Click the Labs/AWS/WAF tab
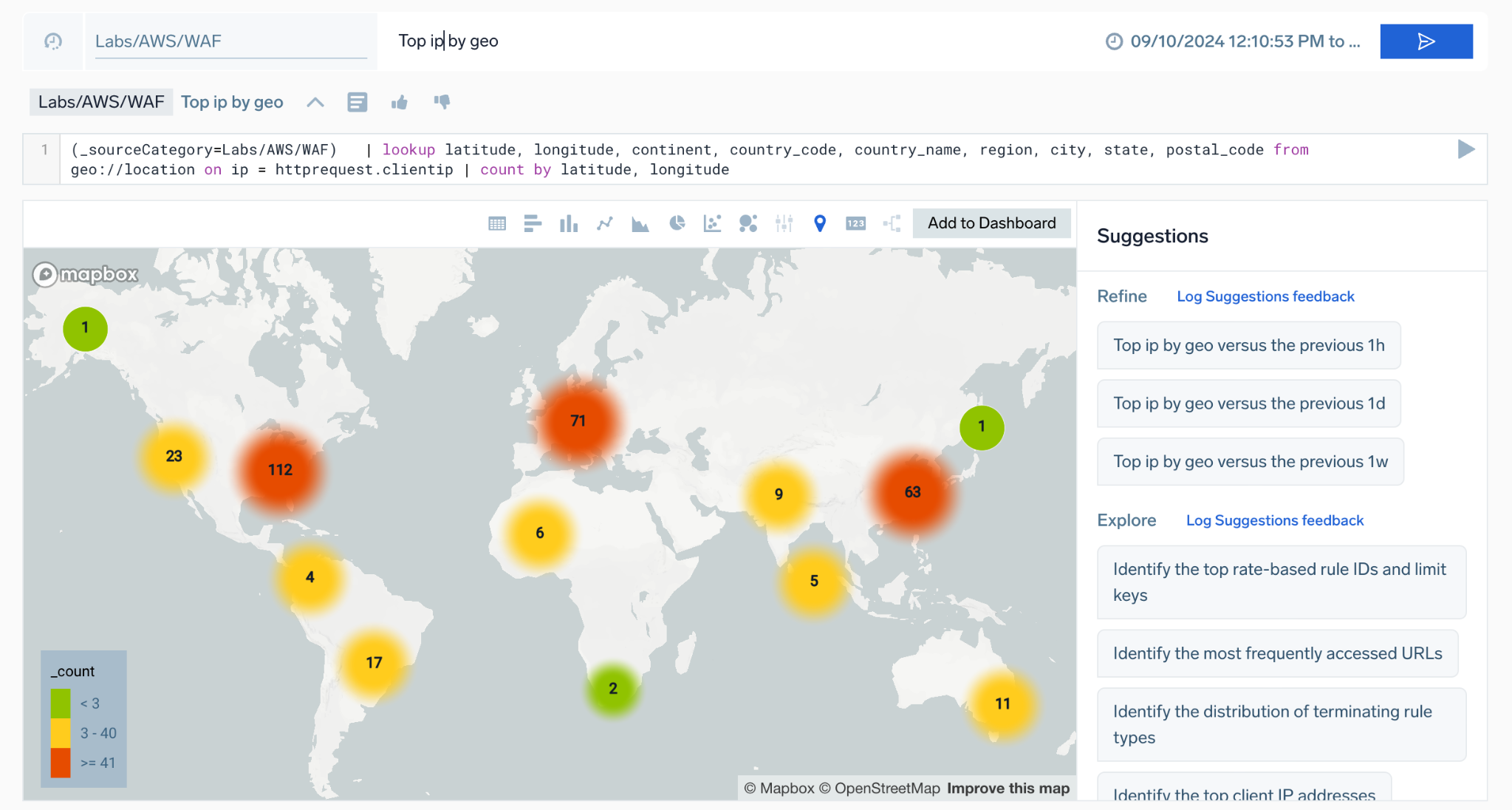Viewport: 1512px width, 810px height. tap(100, 102)
